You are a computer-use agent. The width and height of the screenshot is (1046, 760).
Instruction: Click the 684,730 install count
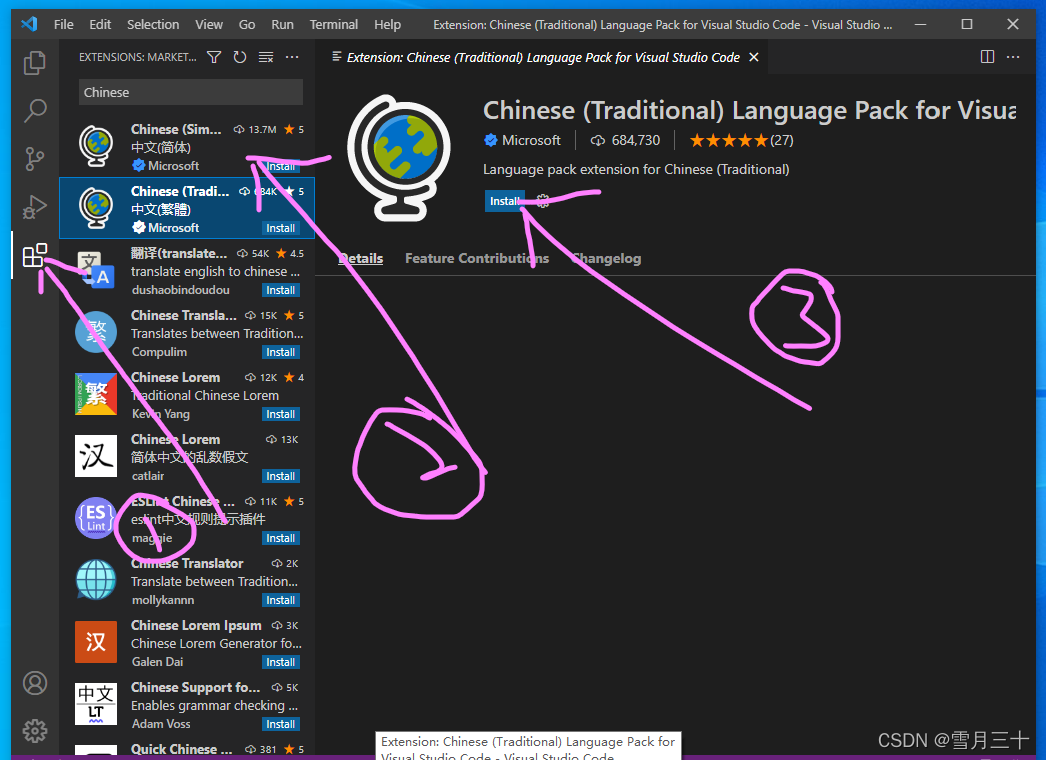click(626, 140)
